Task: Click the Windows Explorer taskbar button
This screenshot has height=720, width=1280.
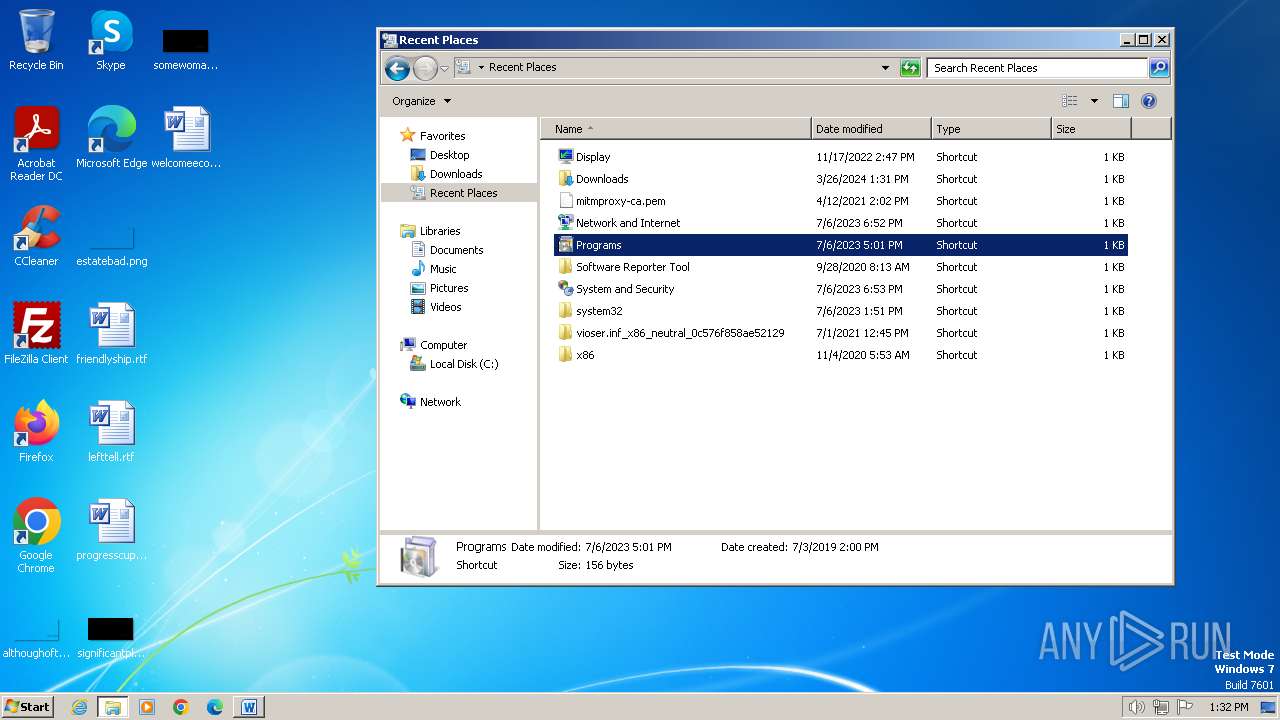Action: [113, 707]
